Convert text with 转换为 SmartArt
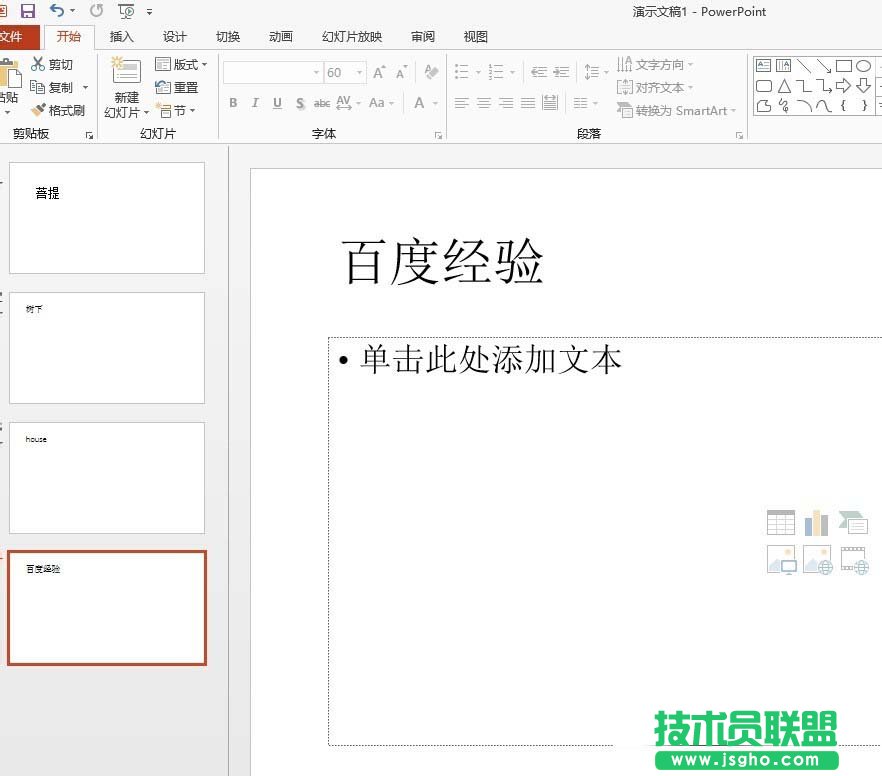Viewport: 882px width, 776px height. [676, 110]
